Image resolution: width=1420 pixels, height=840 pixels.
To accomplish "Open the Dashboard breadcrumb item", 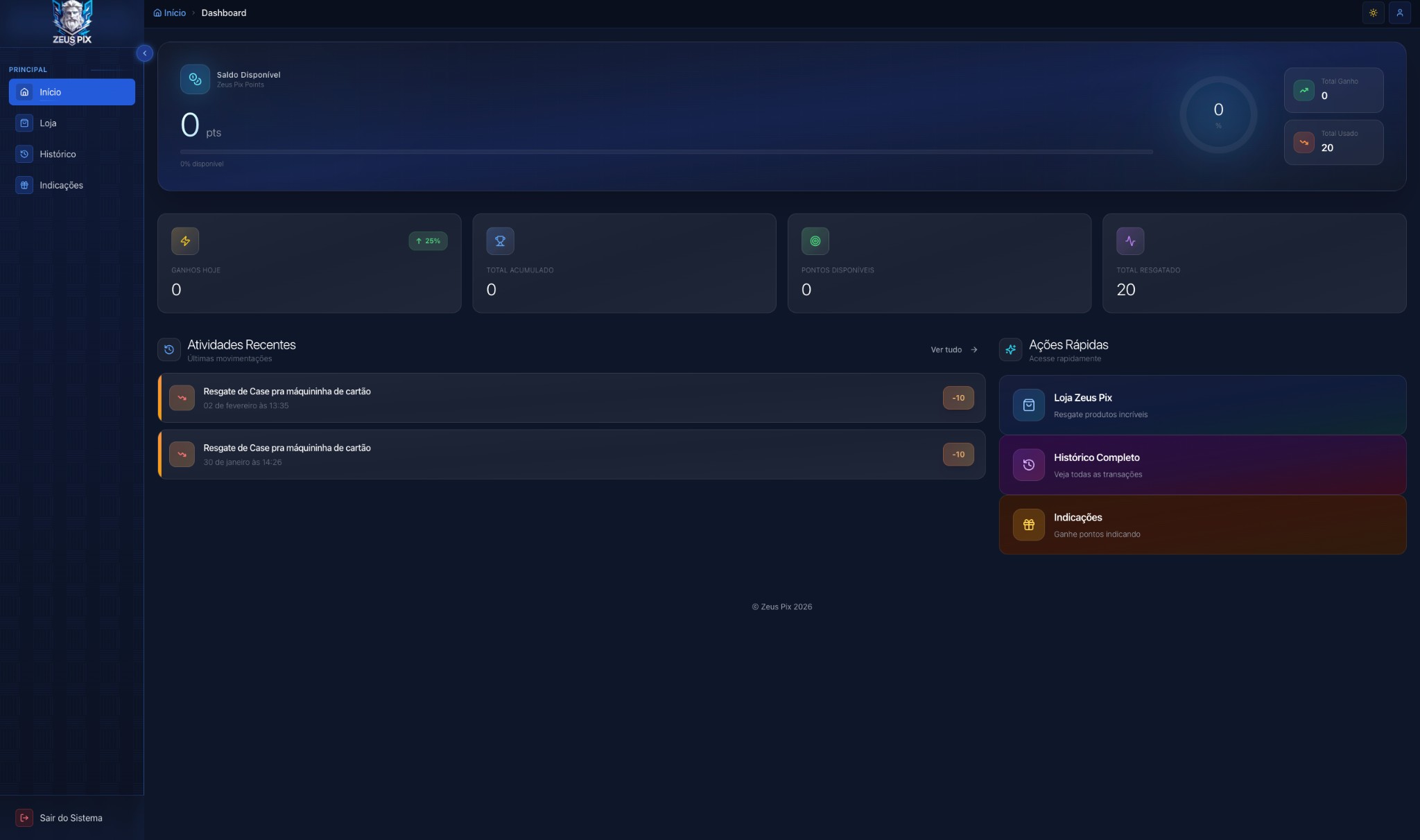I will 223,12.
